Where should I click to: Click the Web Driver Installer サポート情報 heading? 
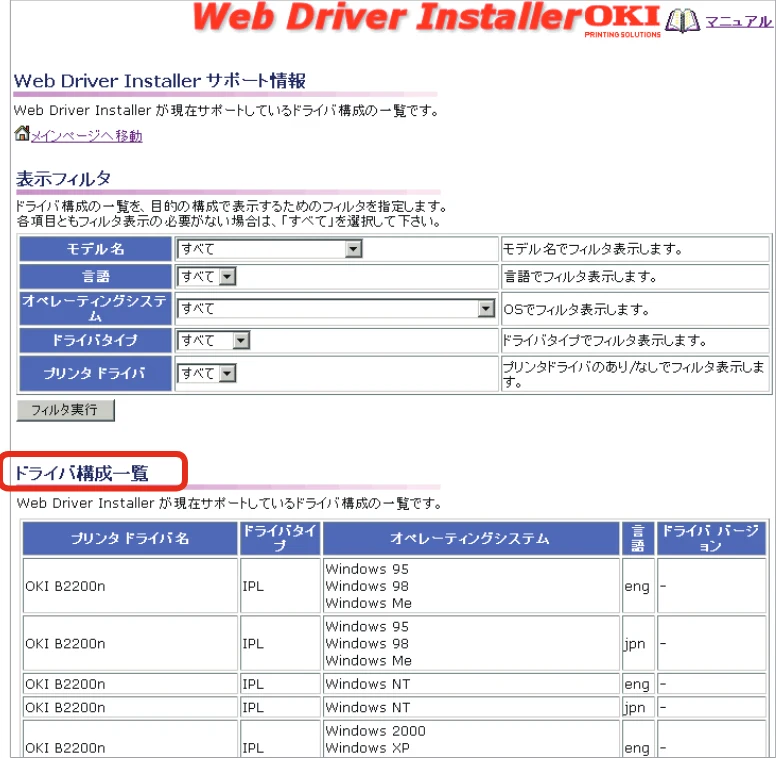[x=160, y=81]
